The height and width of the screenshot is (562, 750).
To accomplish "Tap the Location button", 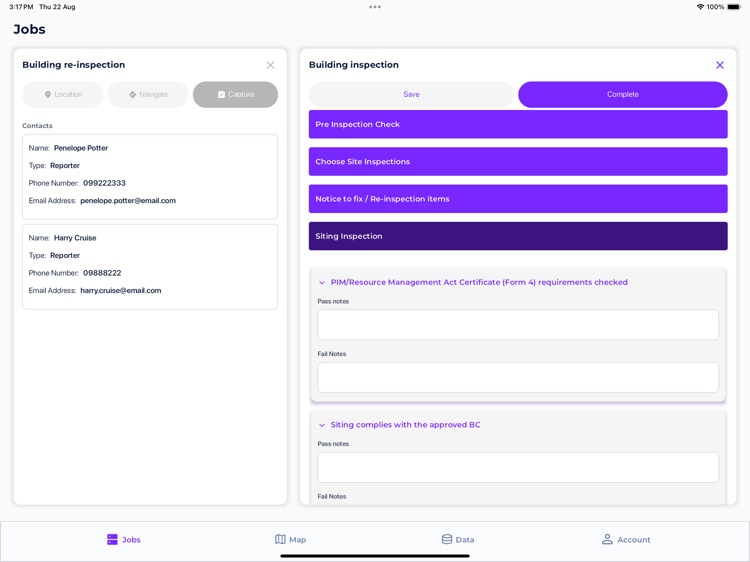I will (x=63, y=94).
